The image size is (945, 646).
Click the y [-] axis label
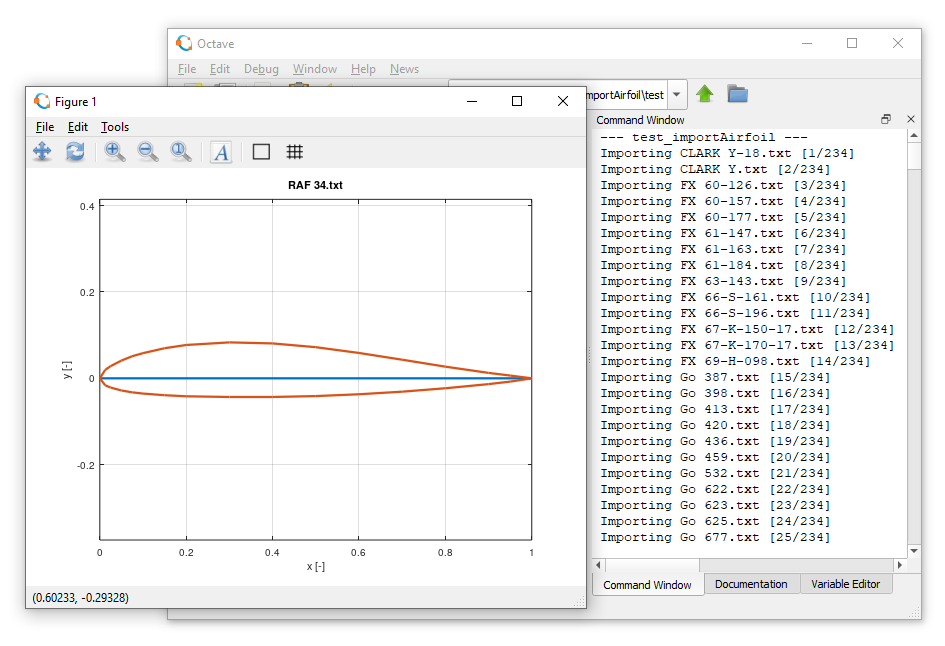[67, 370]
